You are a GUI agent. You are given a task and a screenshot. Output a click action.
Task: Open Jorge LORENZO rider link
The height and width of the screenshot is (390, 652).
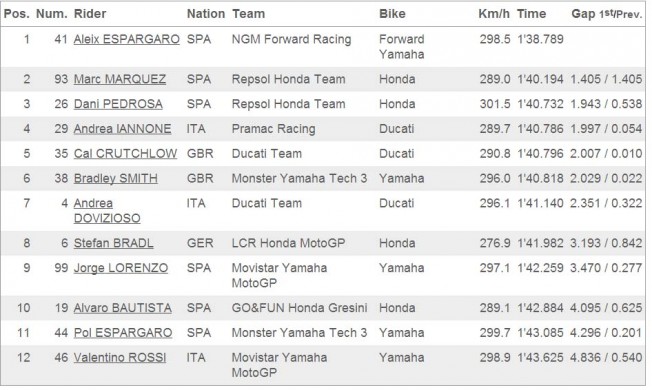(121, 268)
